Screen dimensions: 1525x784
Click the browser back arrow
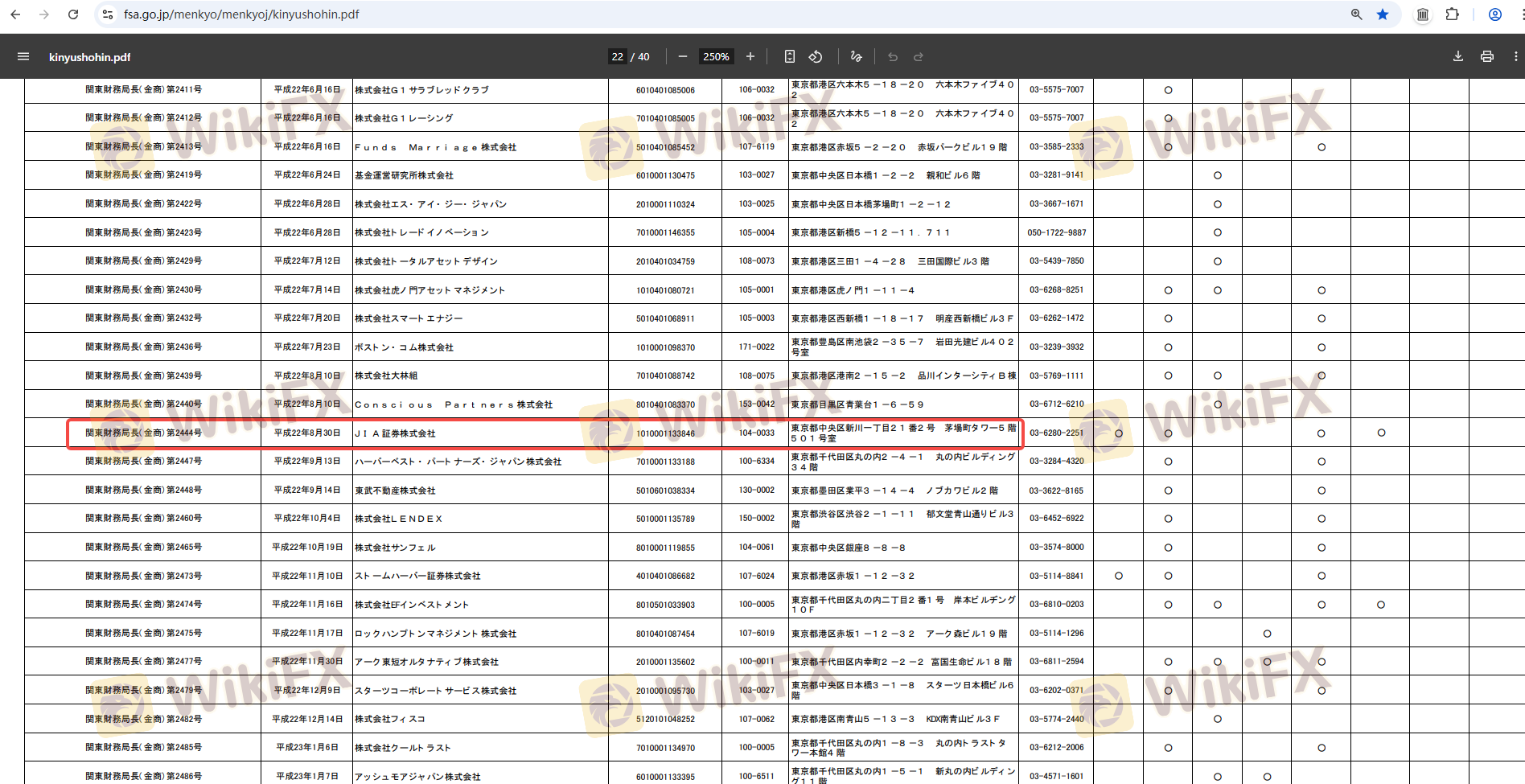15,14
